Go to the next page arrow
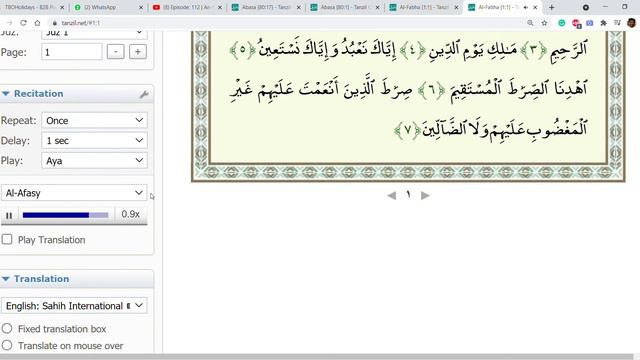Viewport: 640px width, 360px height. tap(425, 196)
